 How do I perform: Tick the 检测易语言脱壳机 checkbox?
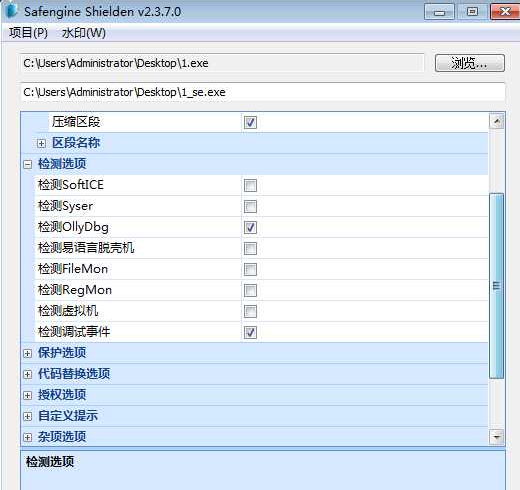click(250, 248)
